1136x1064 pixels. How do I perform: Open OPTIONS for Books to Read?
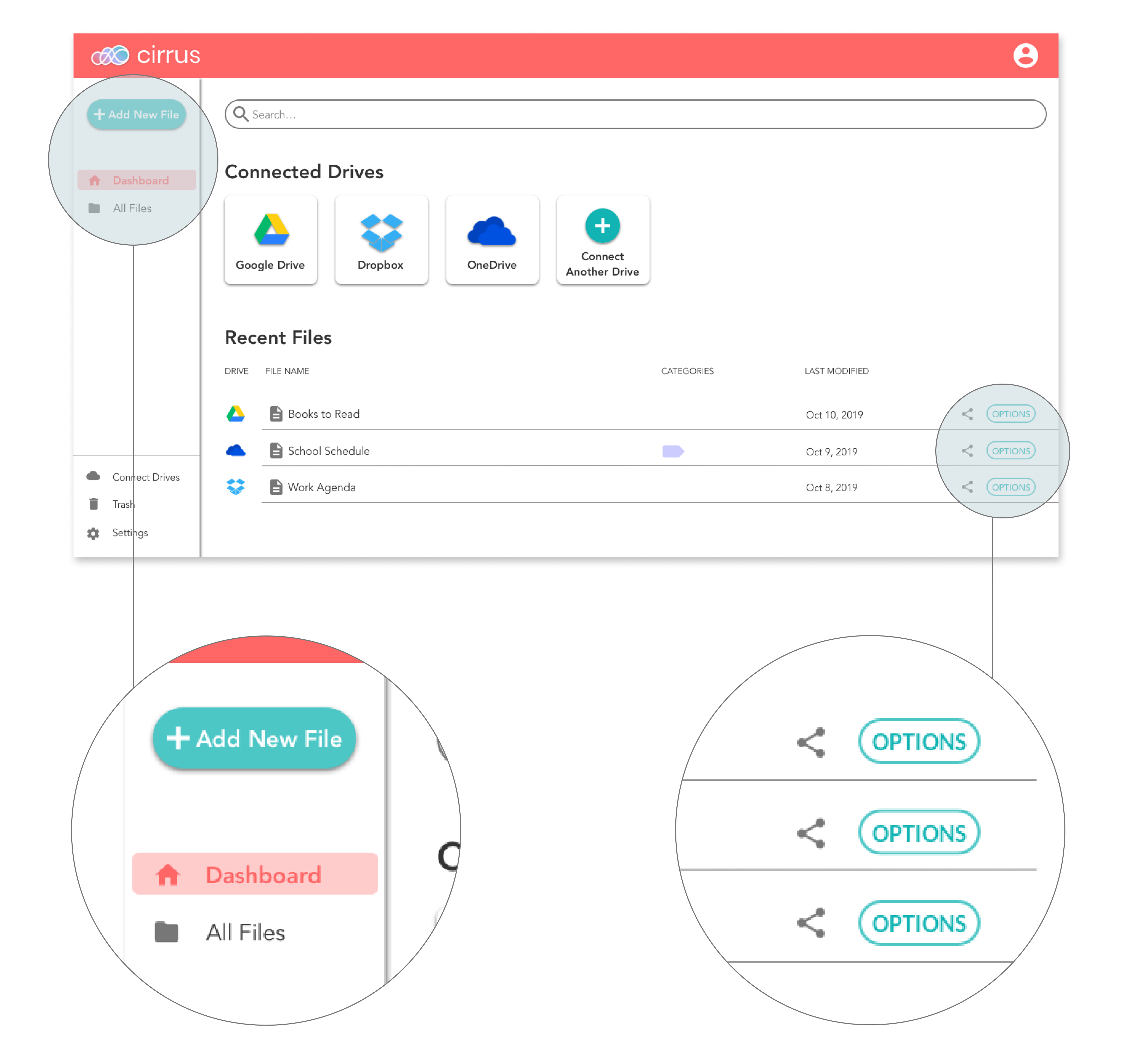coord(1010,414)
